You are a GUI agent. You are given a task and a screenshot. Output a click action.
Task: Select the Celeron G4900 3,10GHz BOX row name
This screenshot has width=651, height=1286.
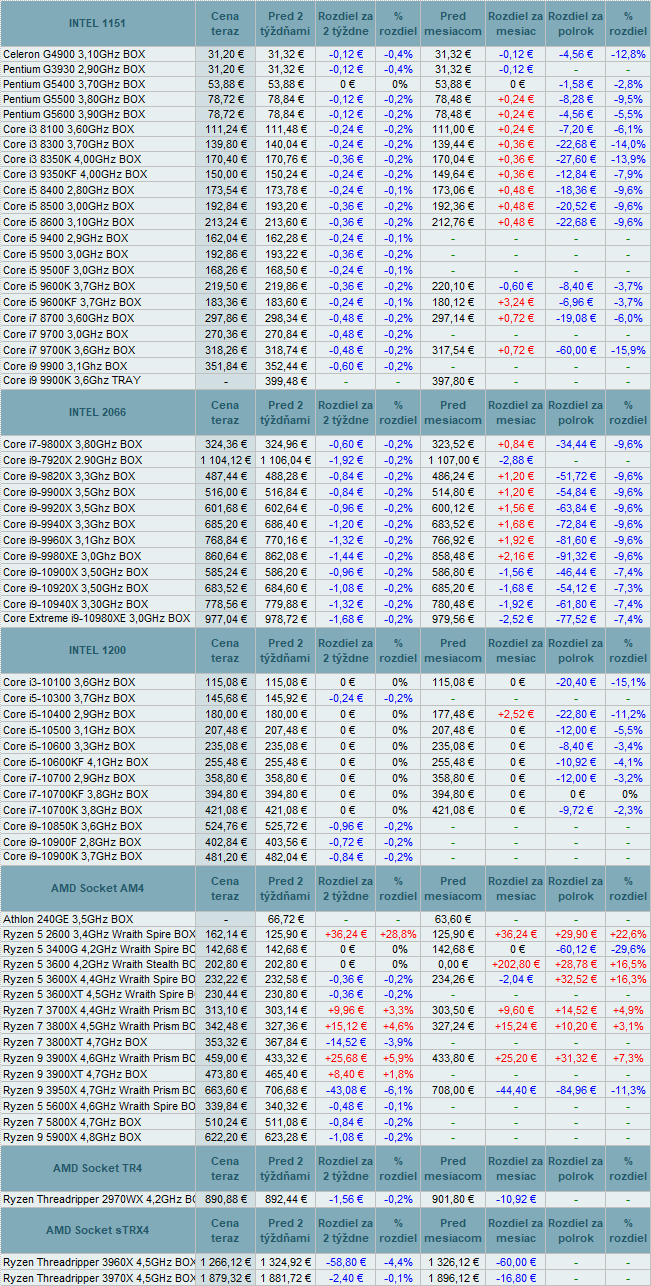point(73,54)
